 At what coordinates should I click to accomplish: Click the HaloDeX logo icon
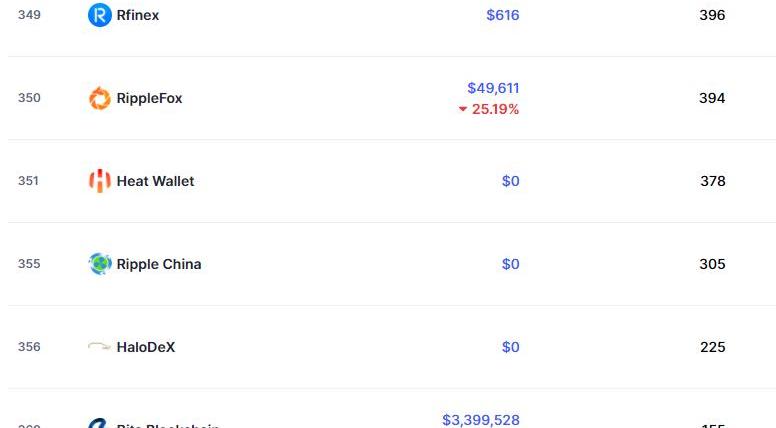click(x=99, y=346)
